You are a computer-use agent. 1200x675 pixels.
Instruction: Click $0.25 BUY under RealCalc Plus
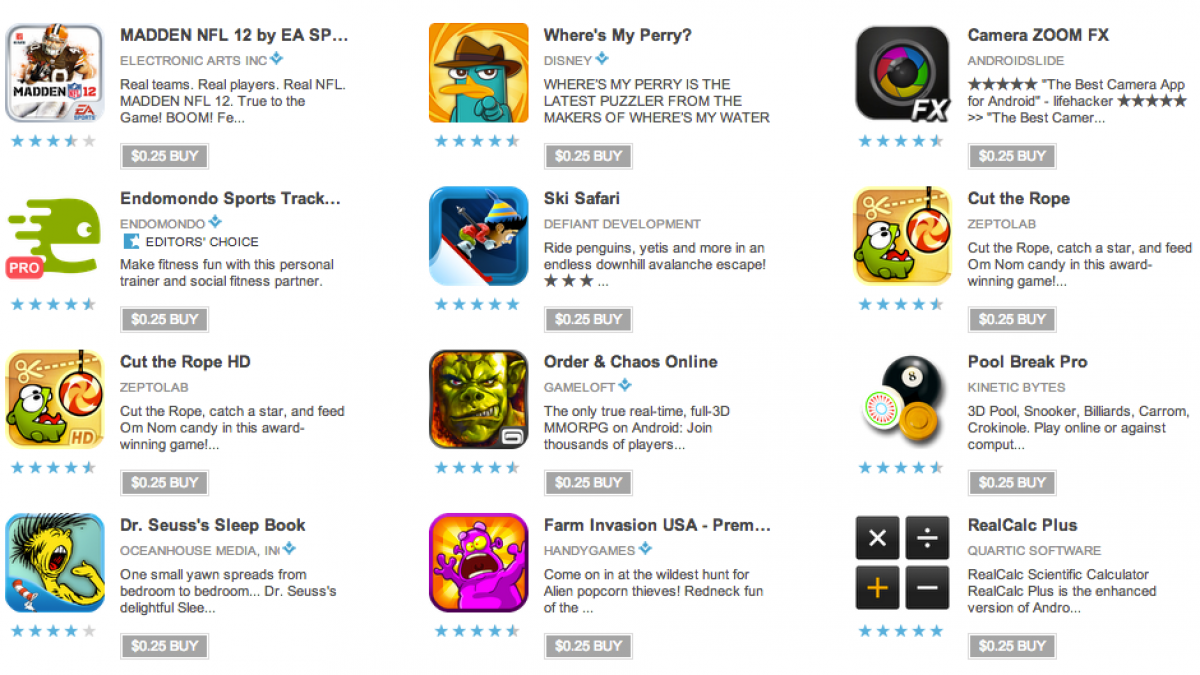click(1012, 646)
